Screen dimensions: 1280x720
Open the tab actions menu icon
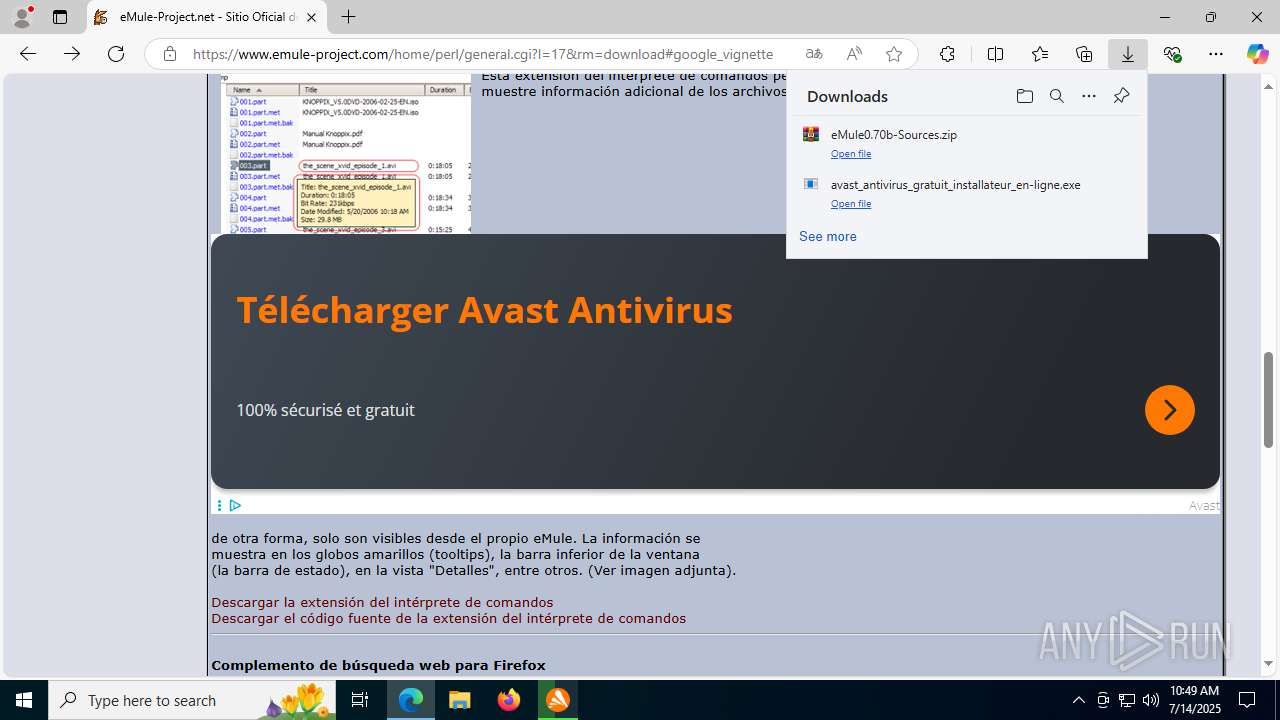coord(60,17)
